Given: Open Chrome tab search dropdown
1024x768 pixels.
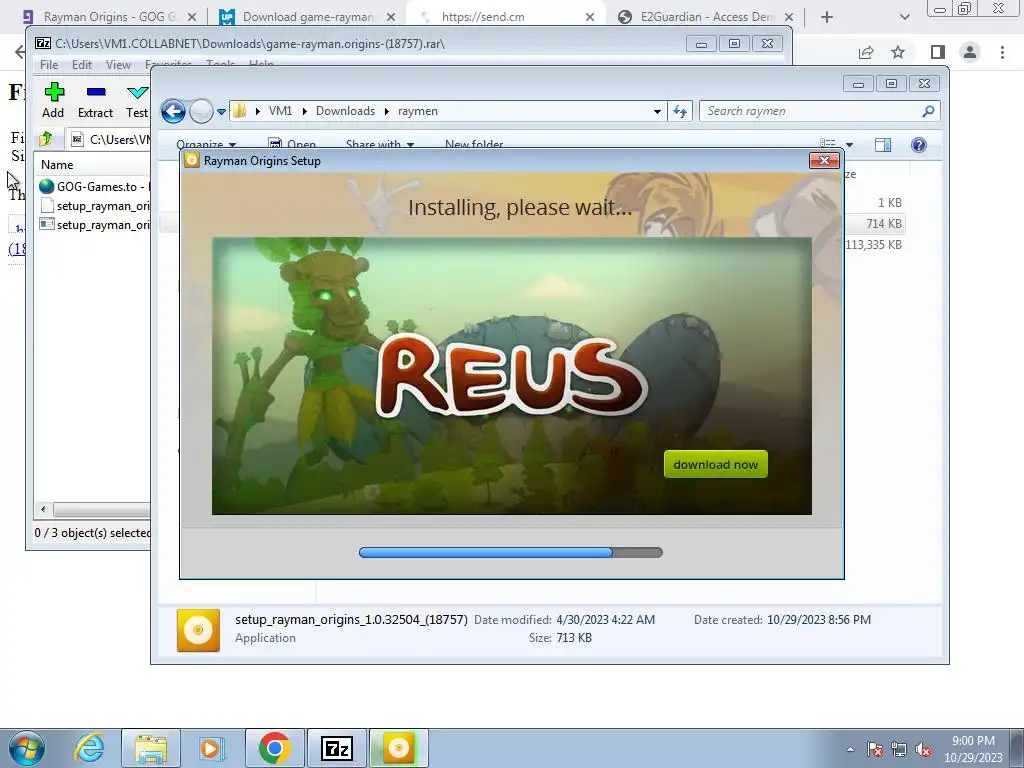Looking at the screenshot, I should (904, 17).
